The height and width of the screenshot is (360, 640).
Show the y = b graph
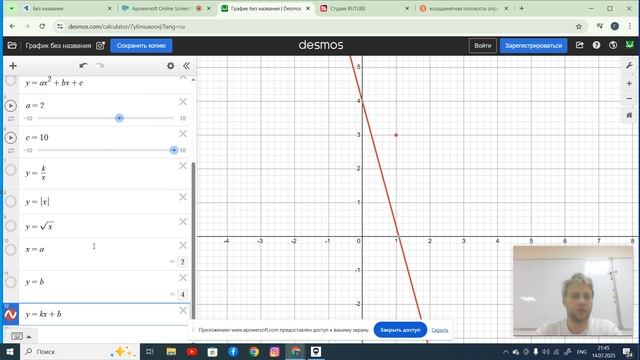tap(11, 282)
